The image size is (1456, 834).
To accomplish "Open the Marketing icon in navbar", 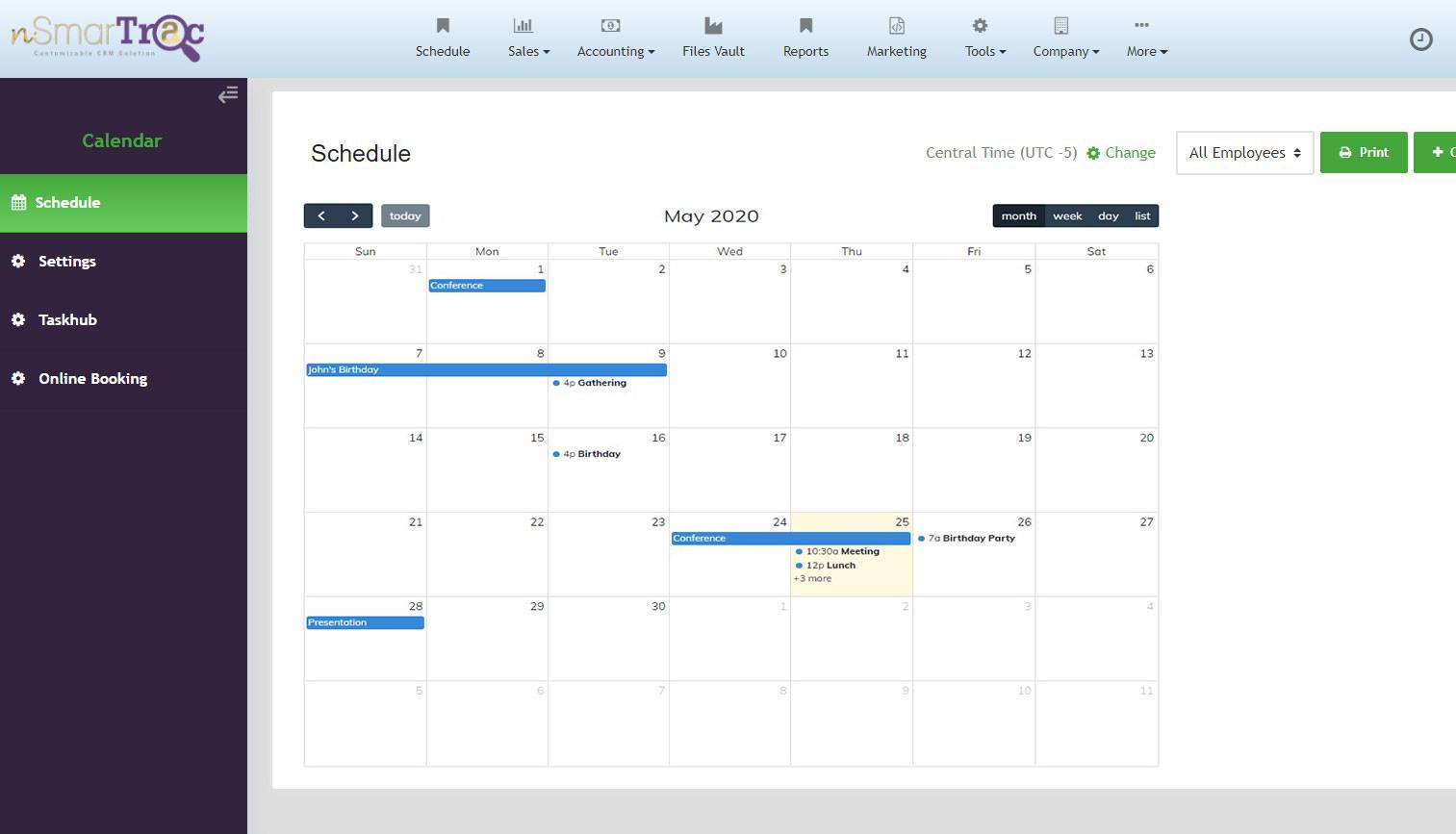I will click(x=896, y=26).
